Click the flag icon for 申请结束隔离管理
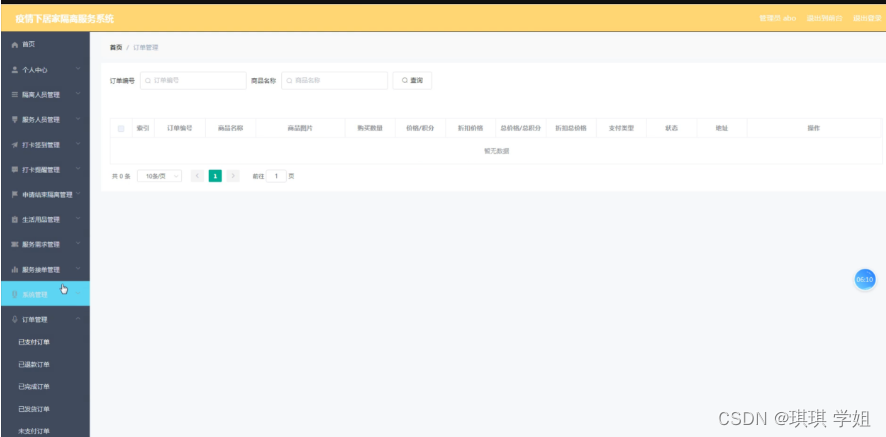 [x=15, y=194]
